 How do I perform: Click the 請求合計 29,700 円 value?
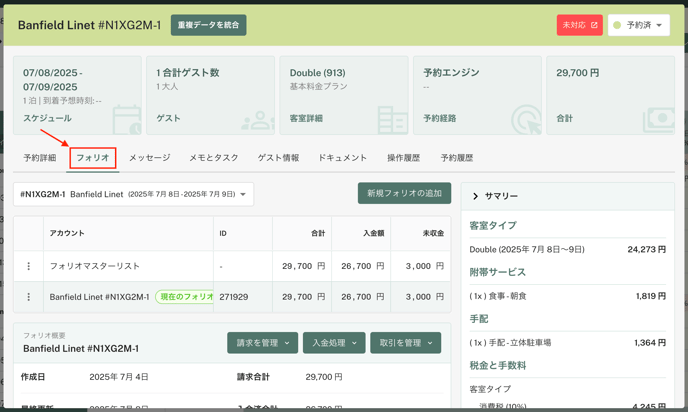tap(324, 377)
